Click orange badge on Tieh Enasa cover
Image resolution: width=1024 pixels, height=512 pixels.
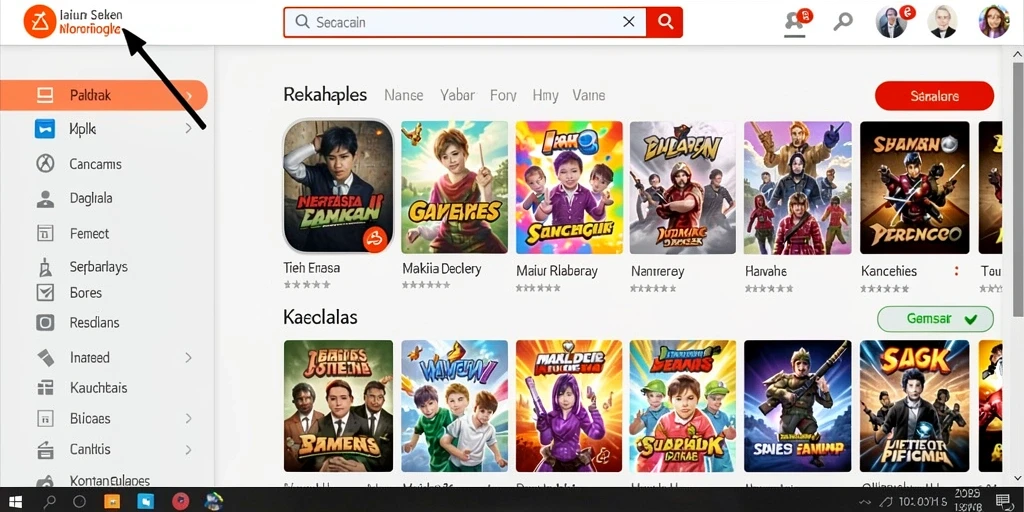click(x=376, y=239)
